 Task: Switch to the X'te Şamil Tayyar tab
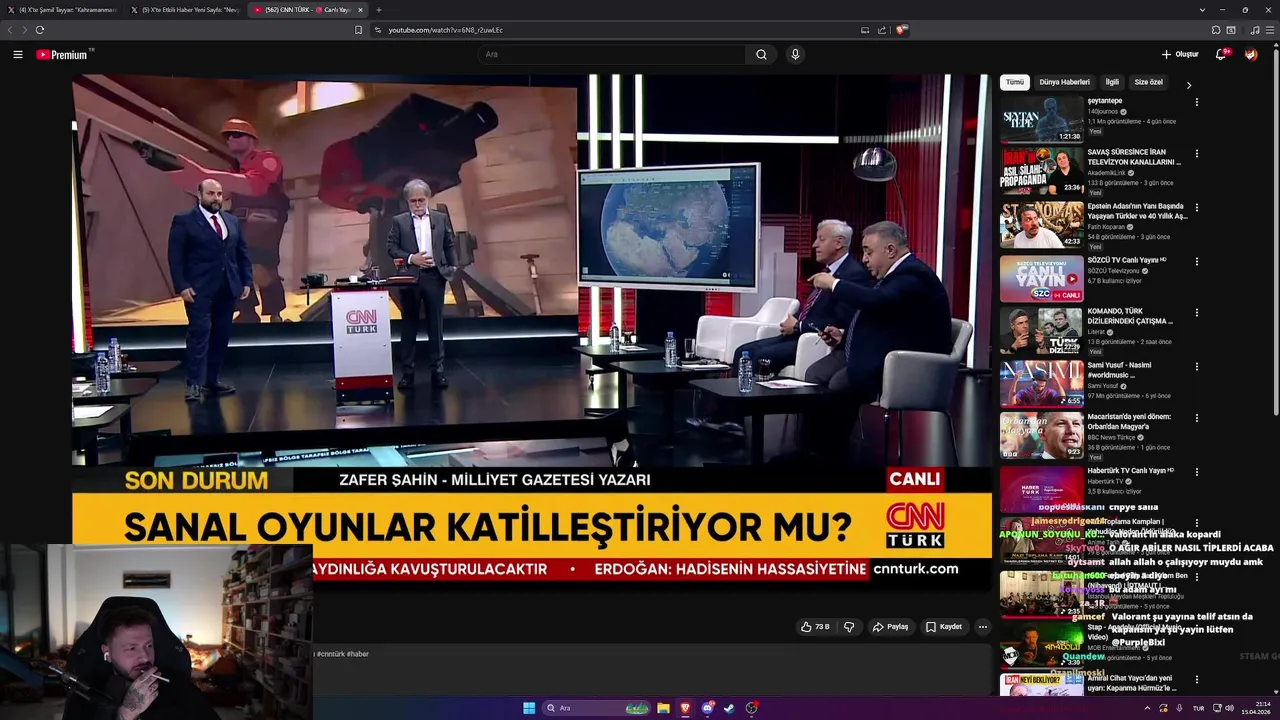point(63,10)
